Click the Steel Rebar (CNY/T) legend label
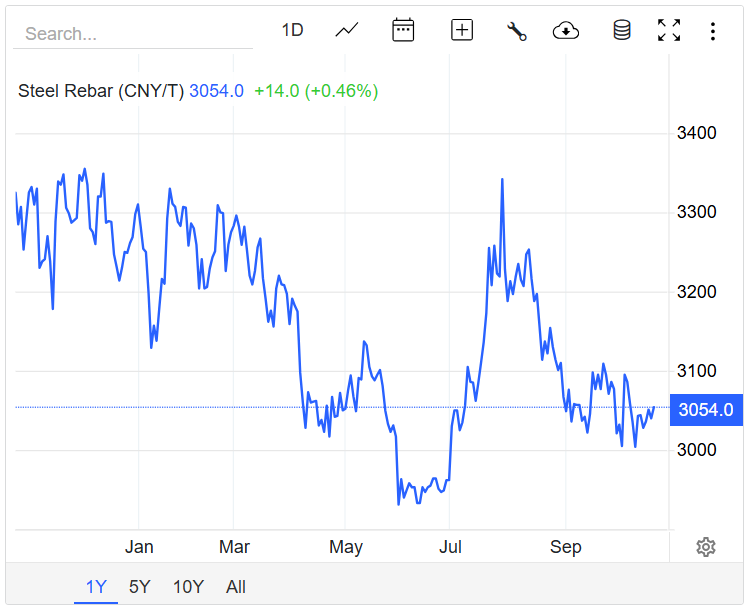Viewport: 748px width, 609px height. point(101,91)
